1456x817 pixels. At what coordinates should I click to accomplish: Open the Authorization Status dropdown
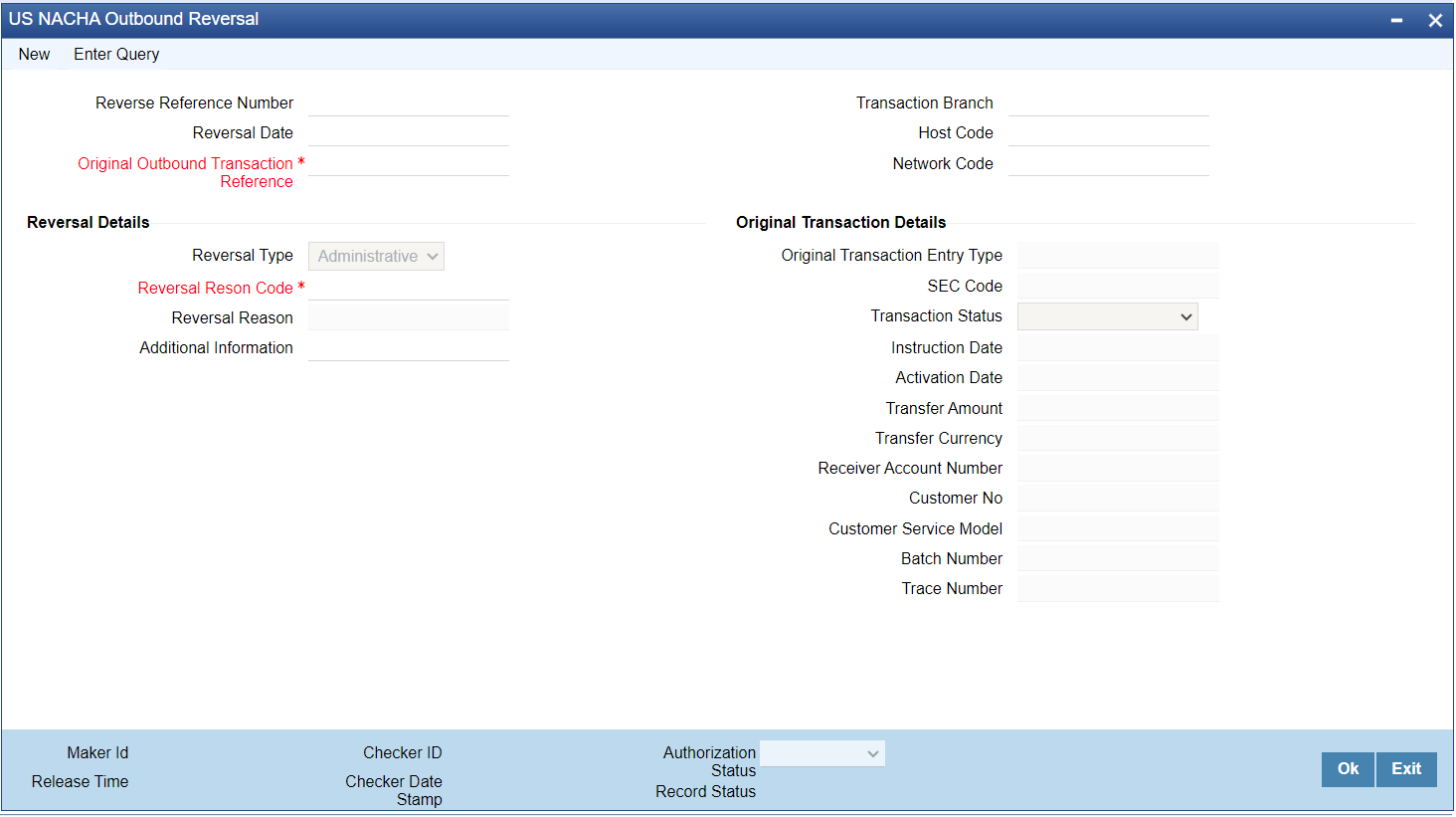(822, 754)
